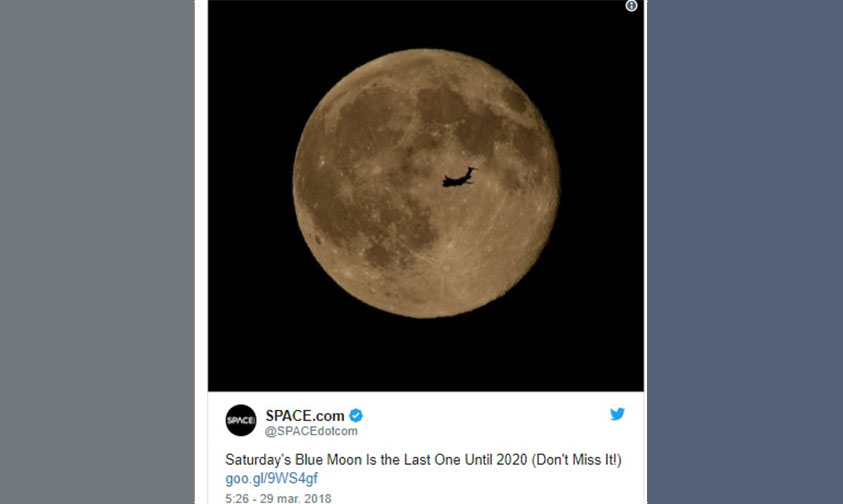Open the Twitter bird logo

(x=617, y=414)
